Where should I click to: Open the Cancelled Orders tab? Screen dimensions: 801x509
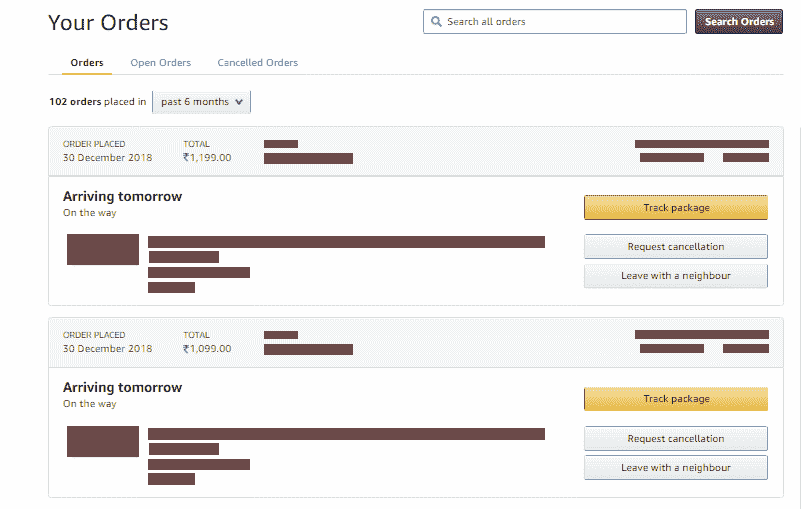(x=257, y=63)
